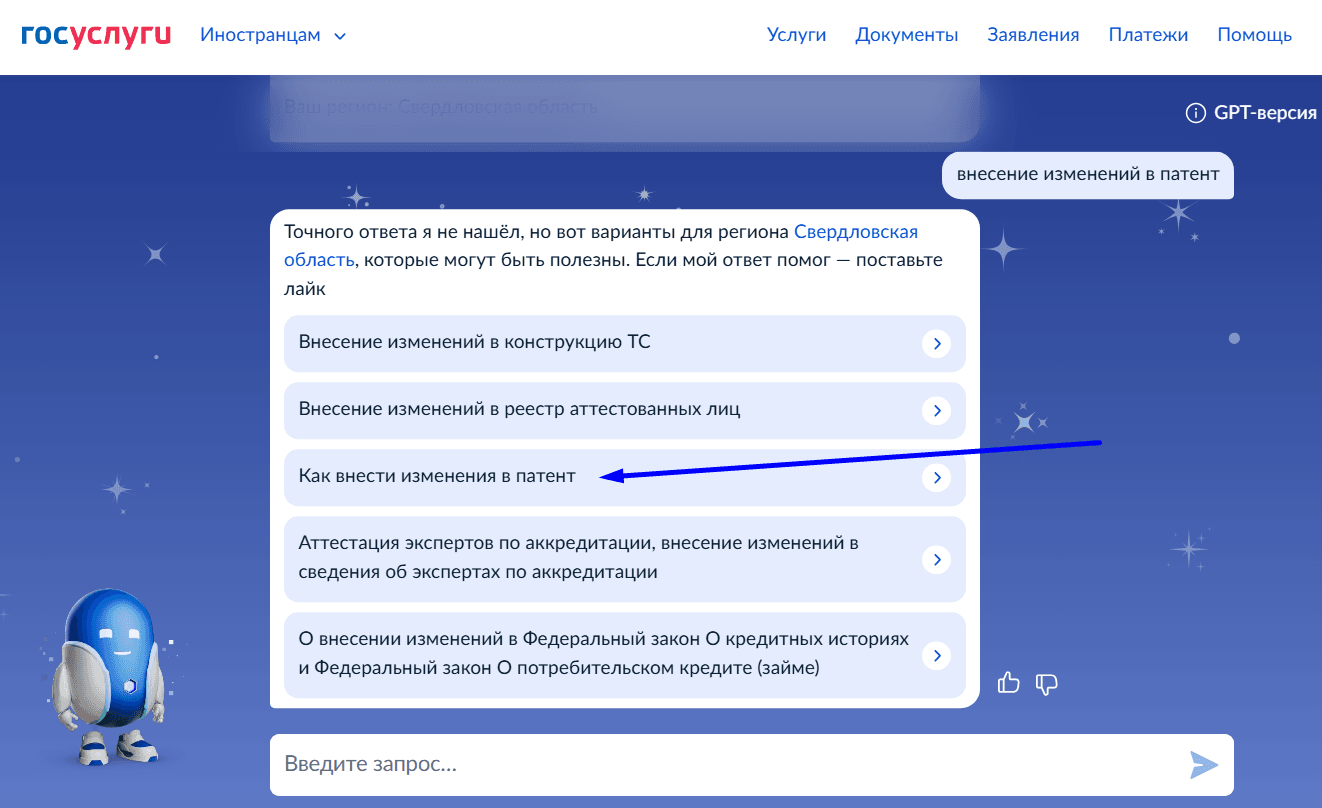Click arrow icon on Внесение изменений в конструкцию ТС
The width and height of the screenshot is (1322, 808).
(936, 343)
